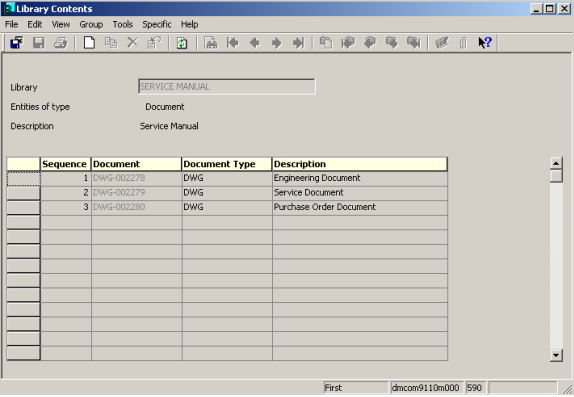Click the sequence cell with value 3
Image resolution: width=574 pixels, height=397 pixels.
click(66, 207)
